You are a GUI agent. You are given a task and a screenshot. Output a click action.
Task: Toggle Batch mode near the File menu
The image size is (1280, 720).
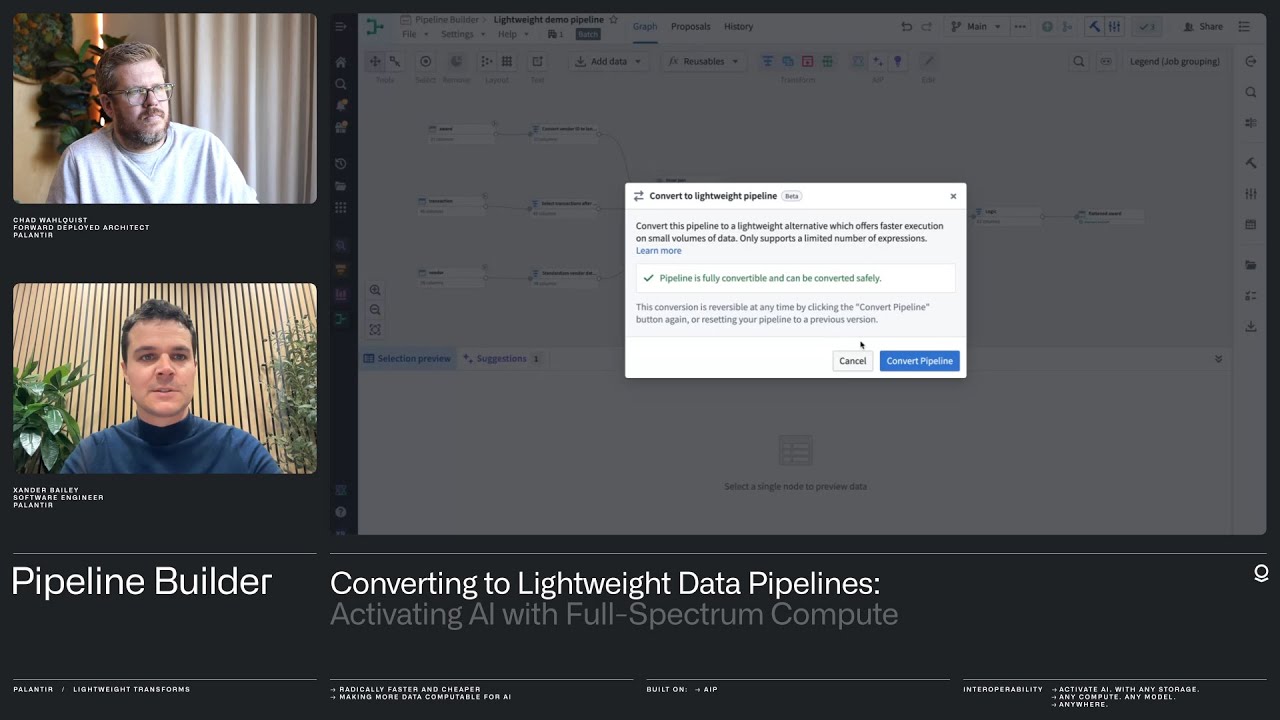(587, 33)
